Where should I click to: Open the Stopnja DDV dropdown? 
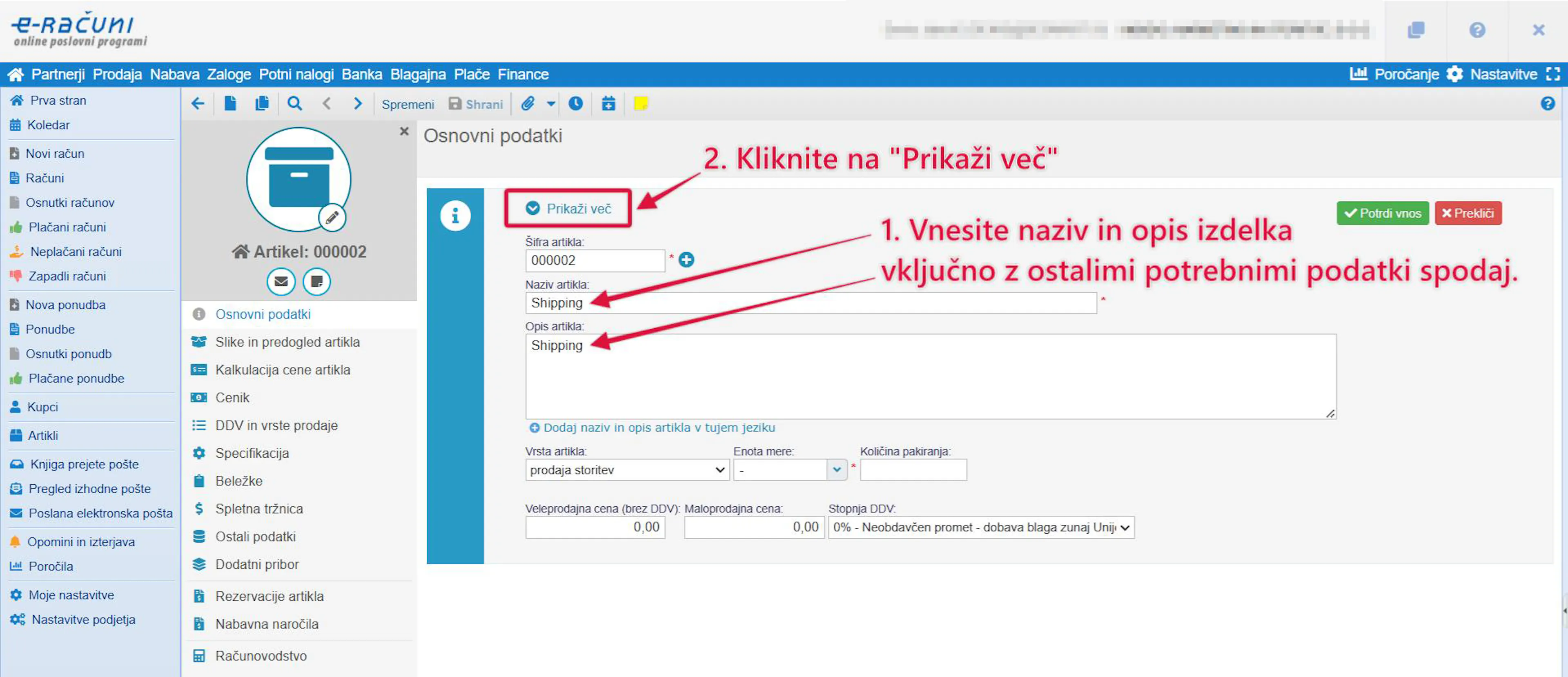click(980, 527)
